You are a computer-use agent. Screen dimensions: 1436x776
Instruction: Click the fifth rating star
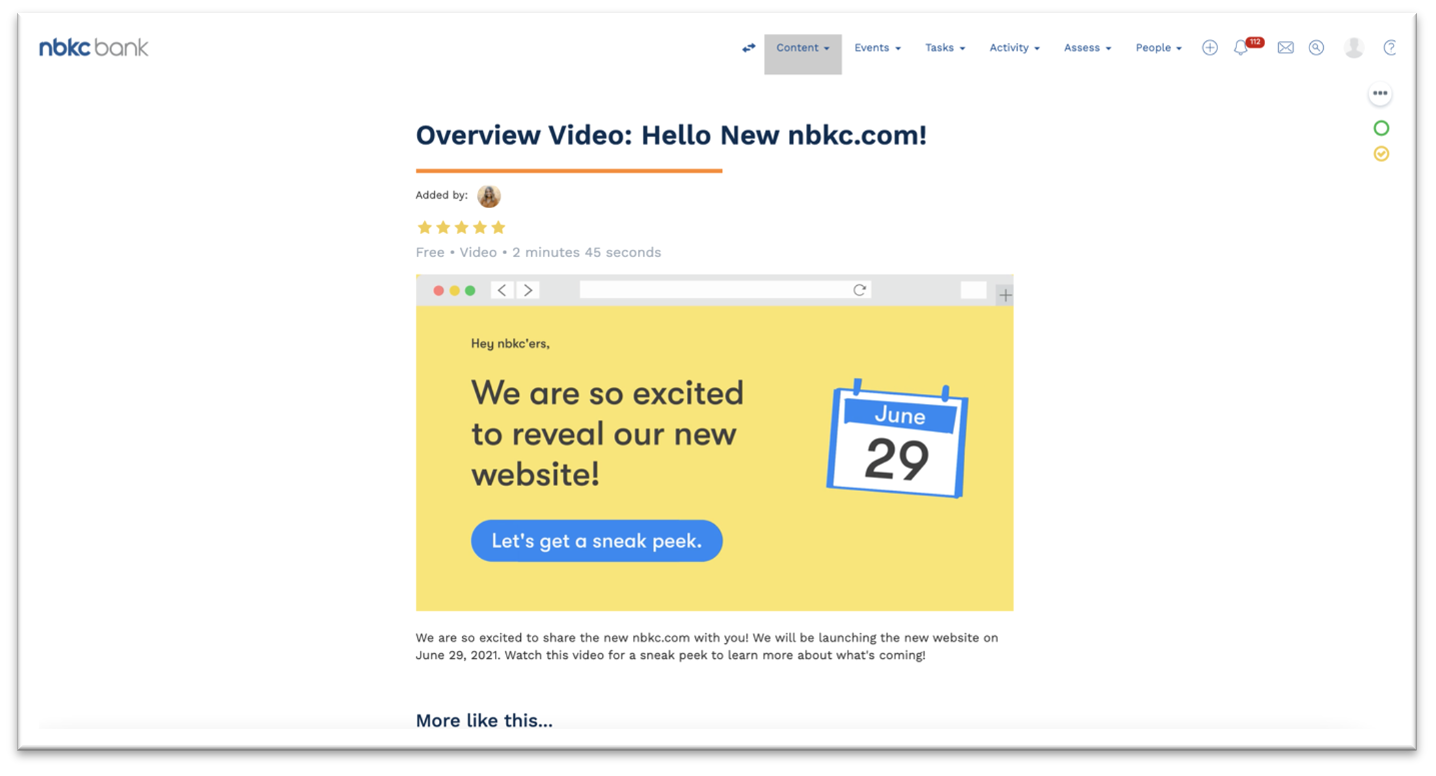click(498, 227)
